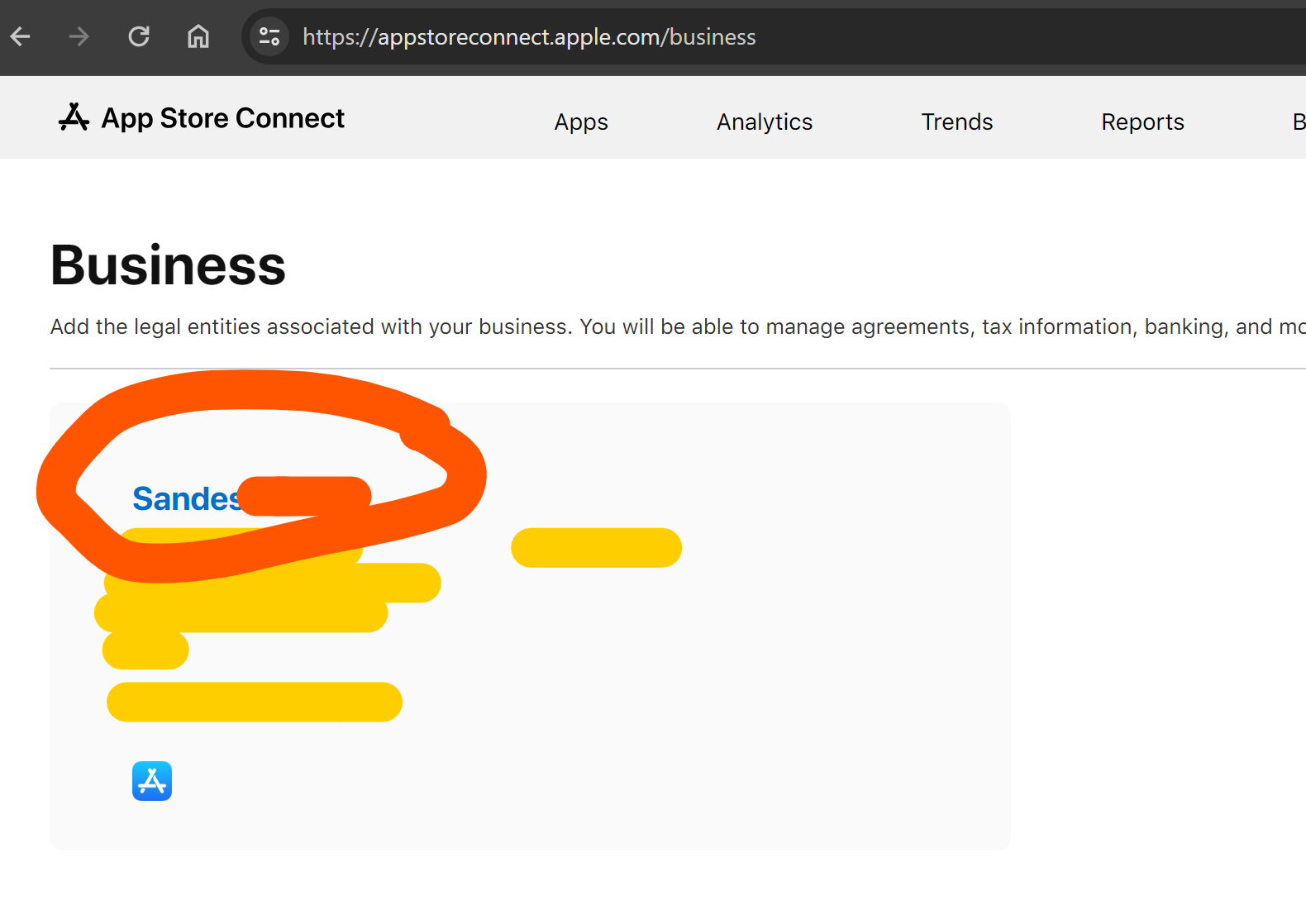Open the Apps menu item
Viewport: 1306px width, 924px height.
point(581,122)
